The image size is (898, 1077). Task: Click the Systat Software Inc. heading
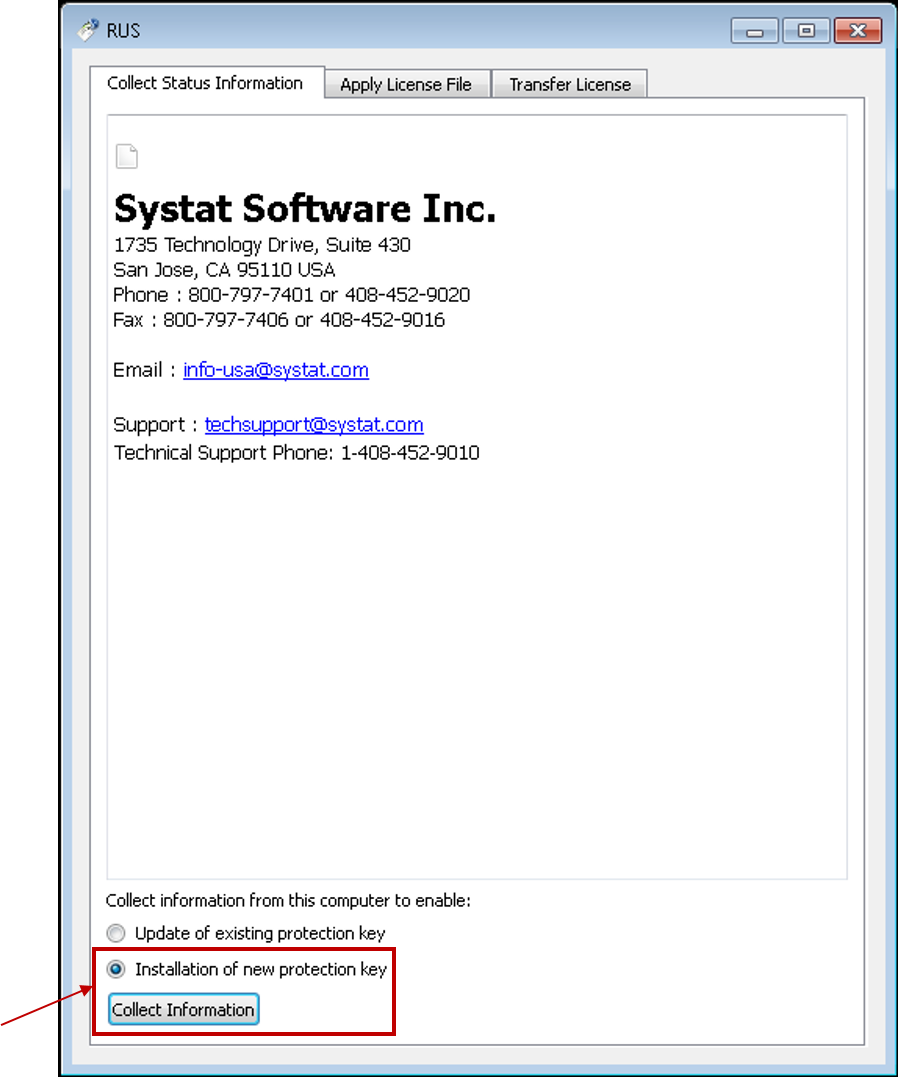pos(304,209)
